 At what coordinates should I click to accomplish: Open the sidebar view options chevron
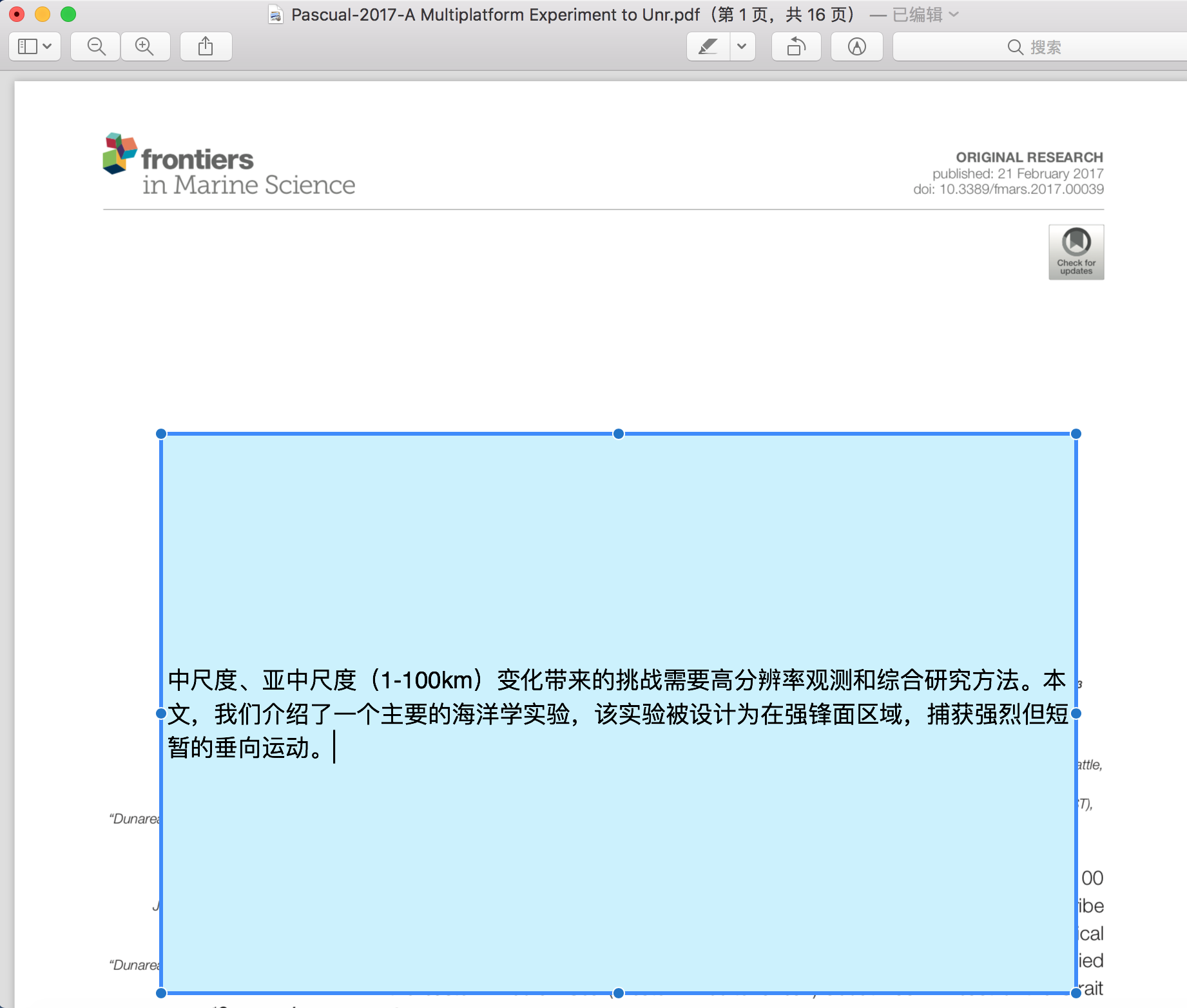[48, 46]
